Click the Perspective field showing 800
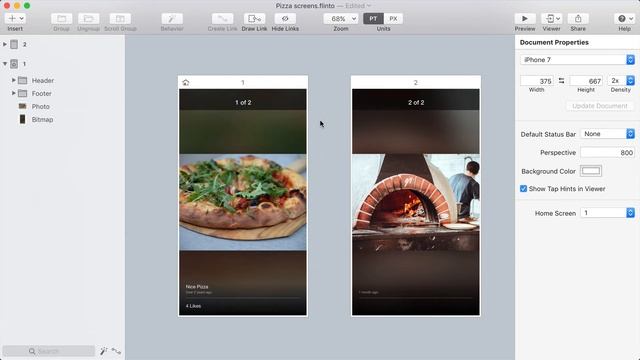640x360 pixels. tap(607, 153)
